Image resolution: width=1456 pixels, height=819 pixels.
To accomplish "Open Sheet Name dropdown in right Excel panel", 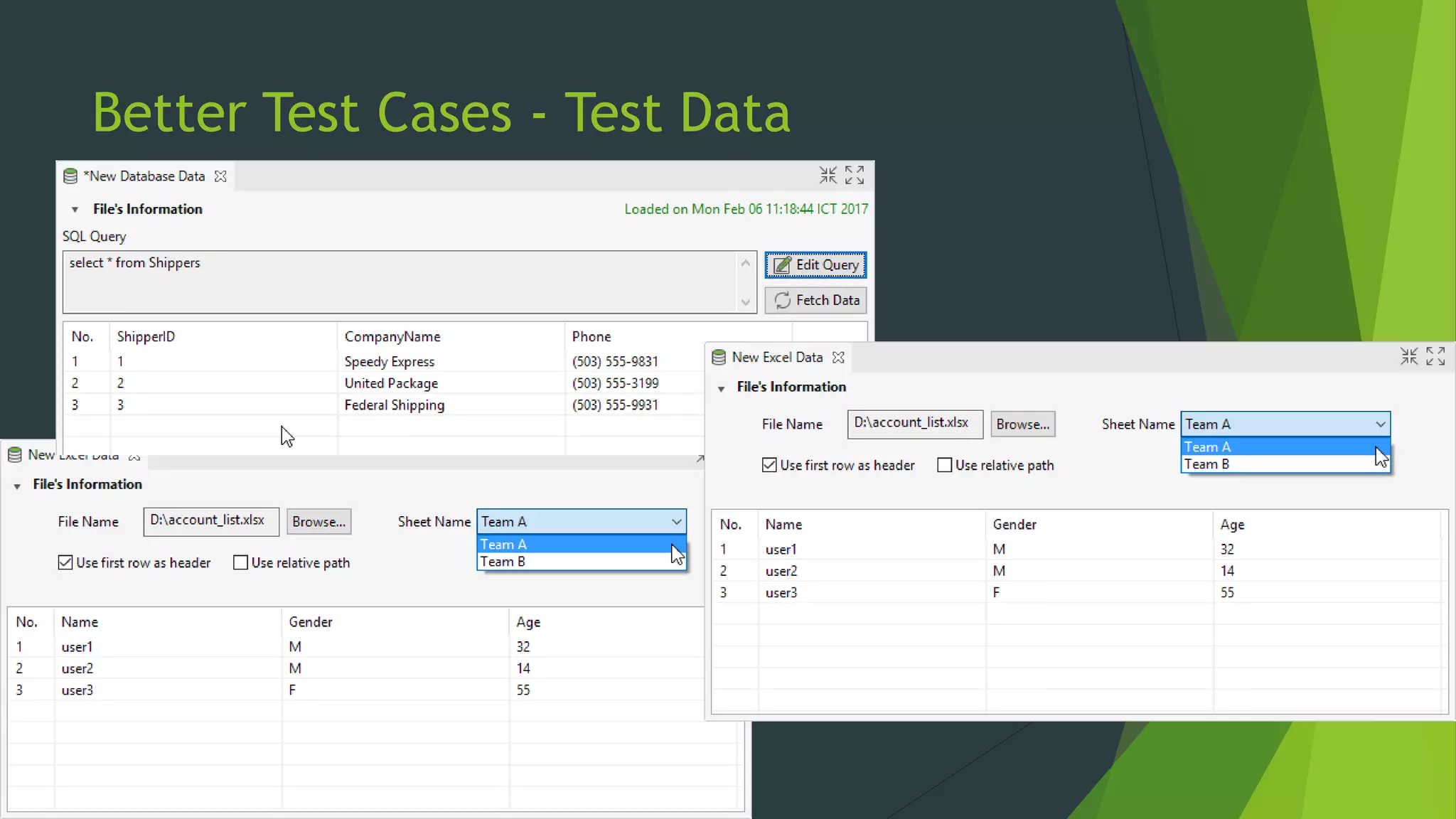I will 1285,424.
